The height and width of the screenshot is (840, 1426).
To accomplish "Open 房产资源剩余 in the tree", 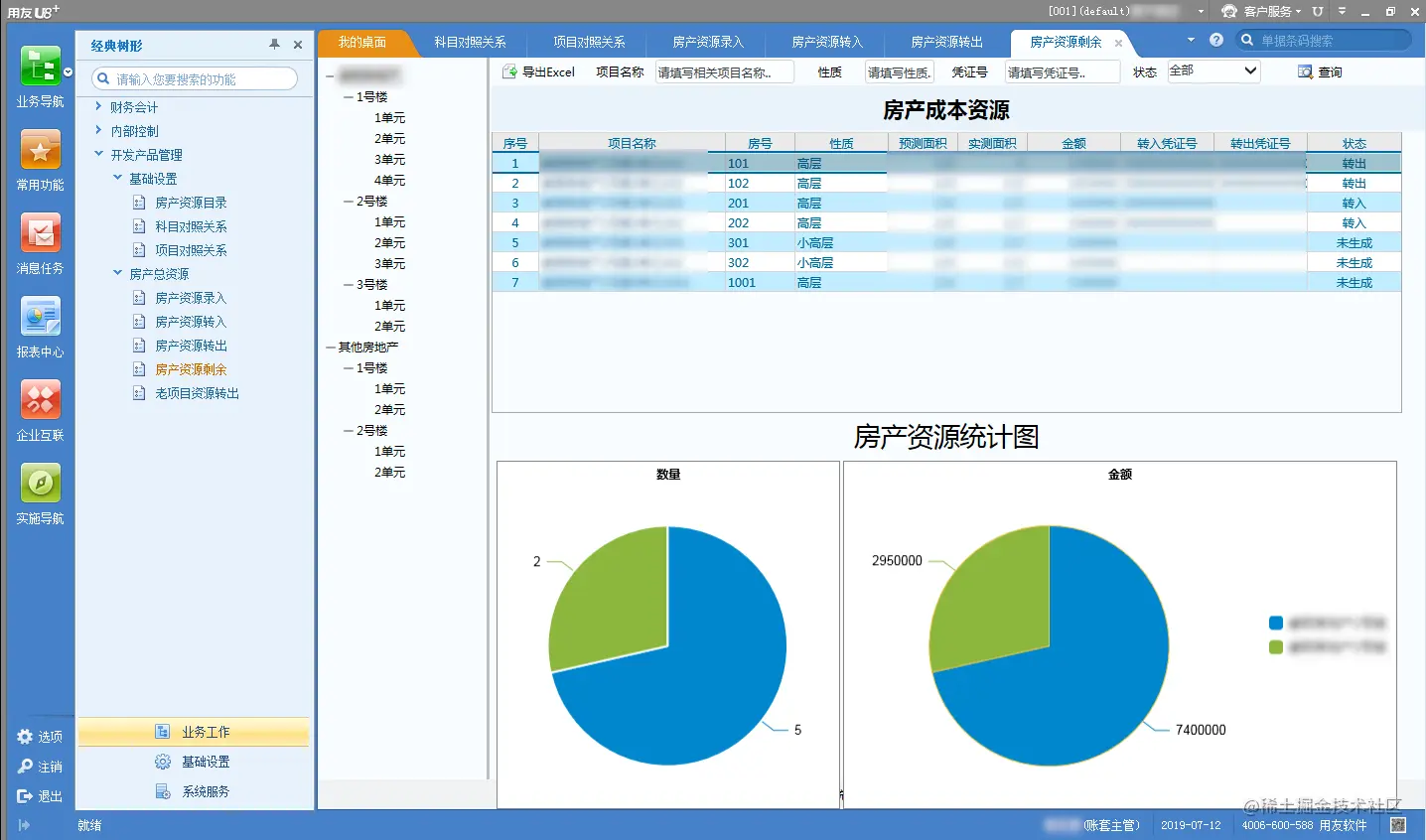I will tap(191, 369).
